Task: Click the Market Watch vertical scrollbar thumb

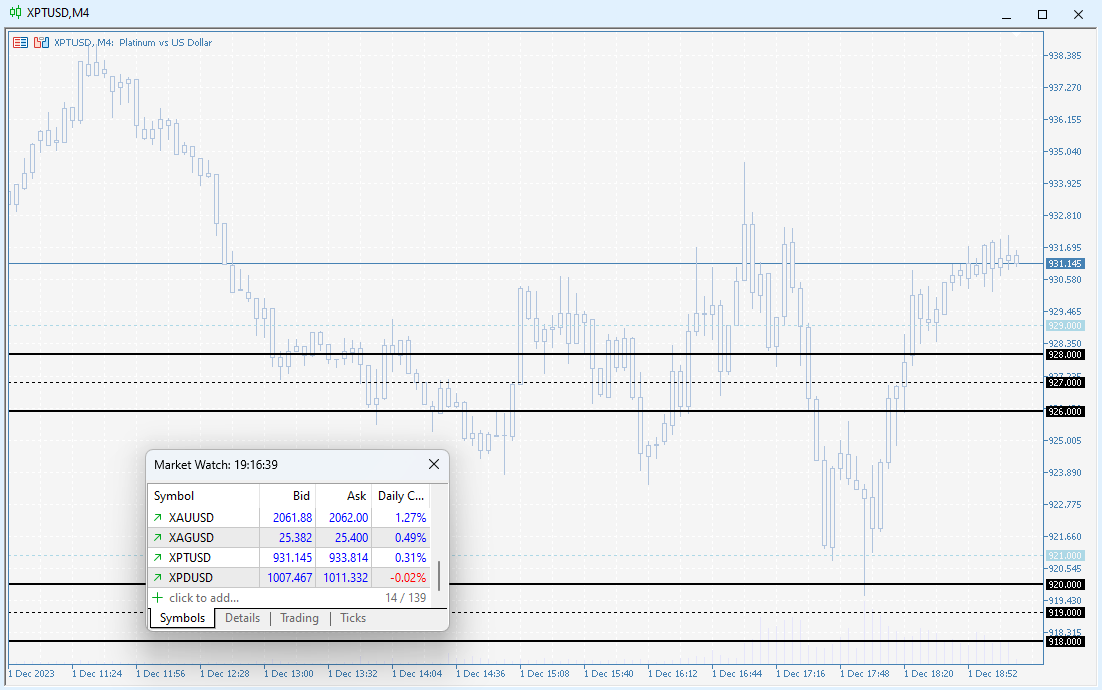Action: 439,575
